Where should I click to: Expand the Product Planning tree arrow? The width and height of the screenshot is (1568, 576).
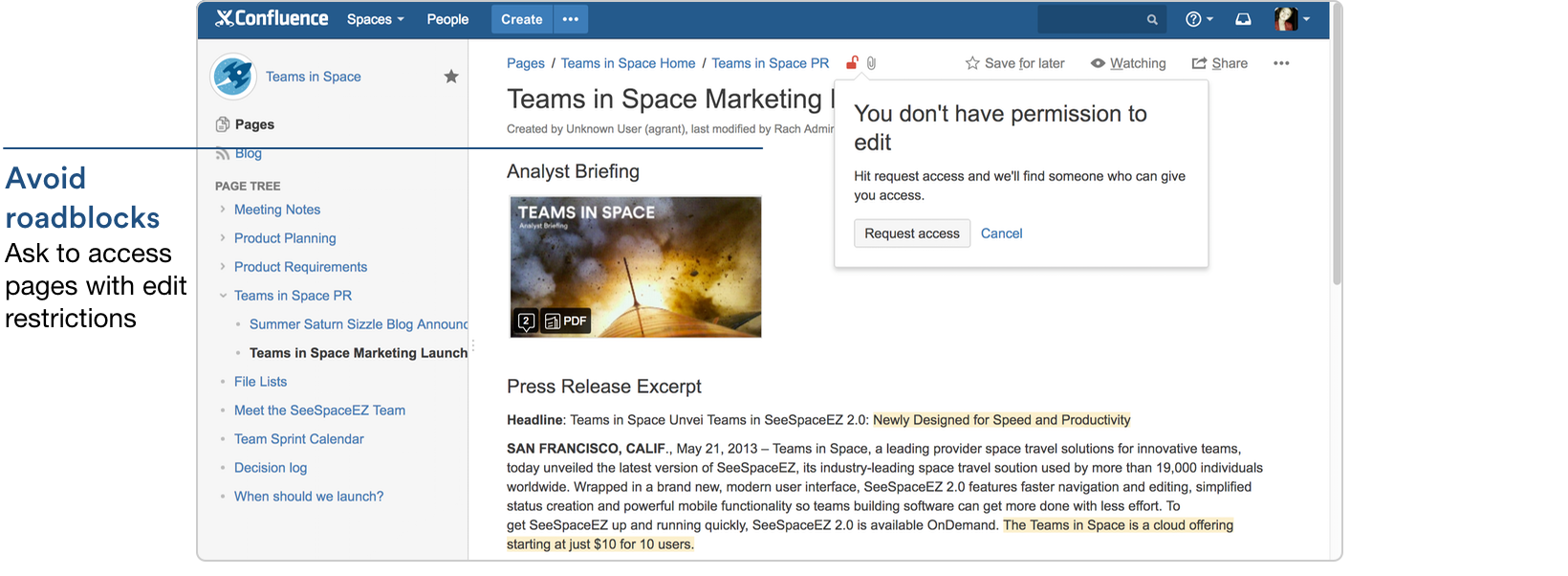223,238
